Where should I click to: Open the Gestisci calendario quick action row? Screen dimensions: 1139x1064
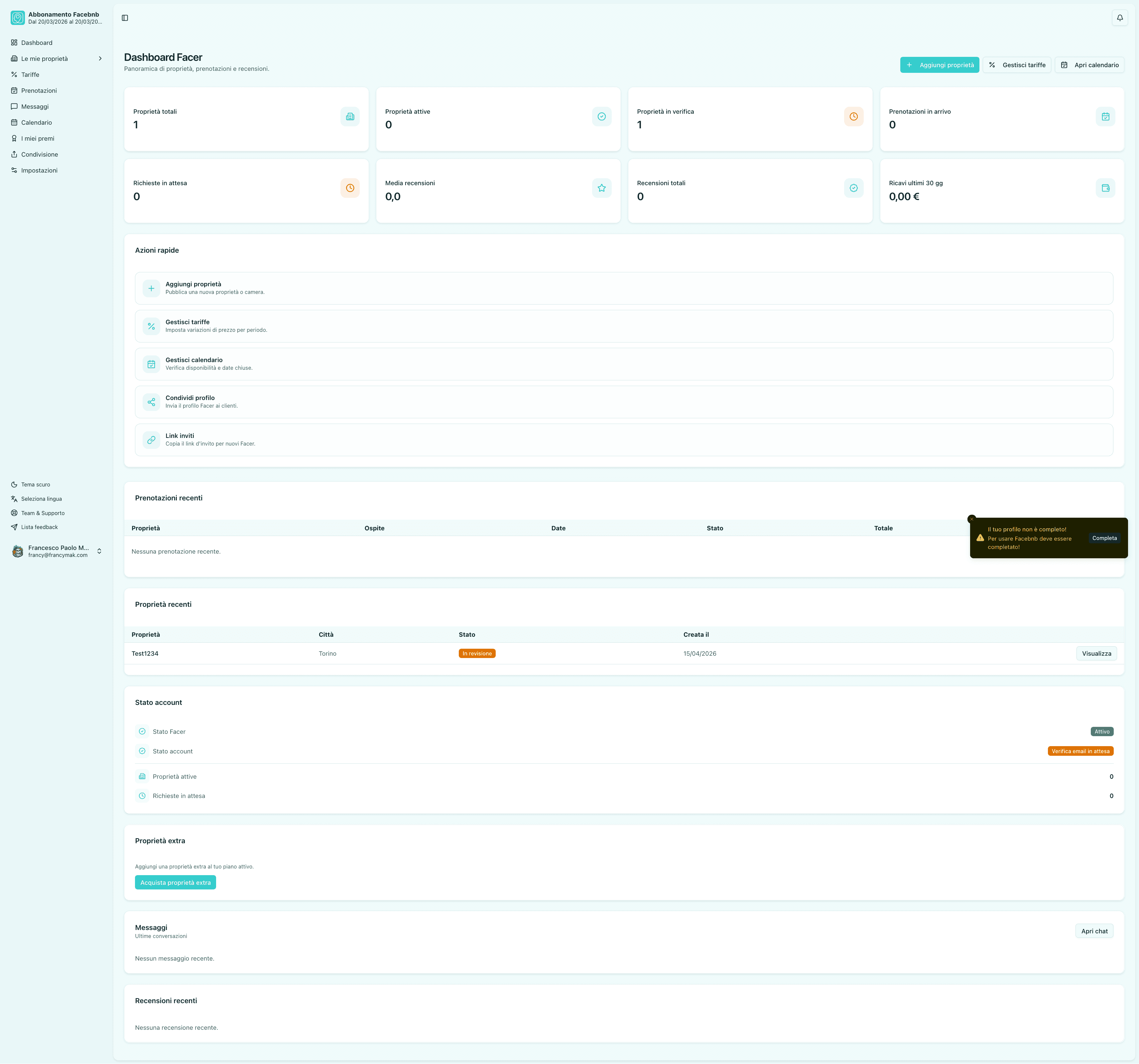point(624,364)
